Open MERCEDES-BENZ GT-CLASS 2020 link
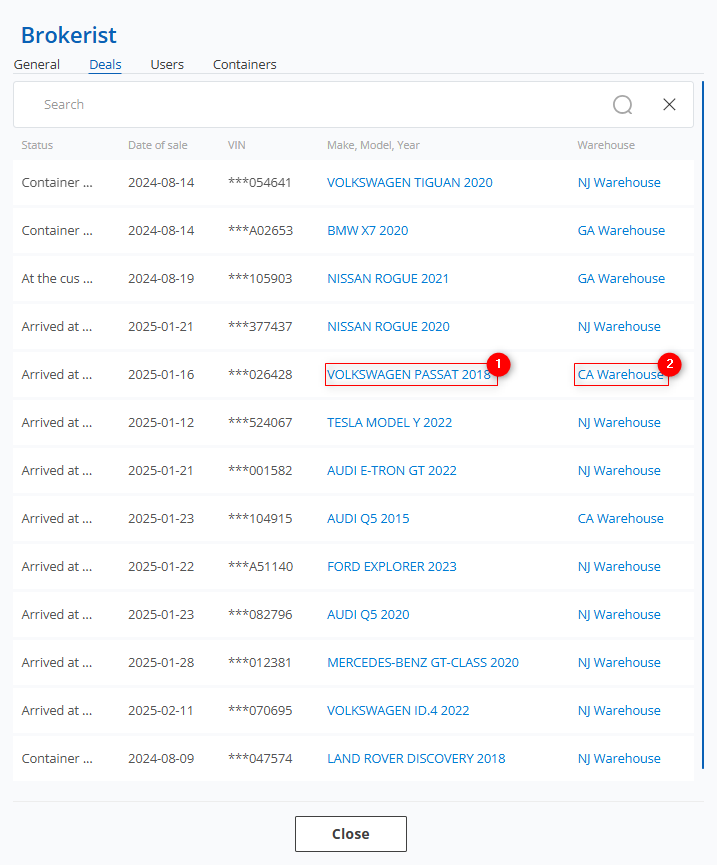 (x=423, y=663)
